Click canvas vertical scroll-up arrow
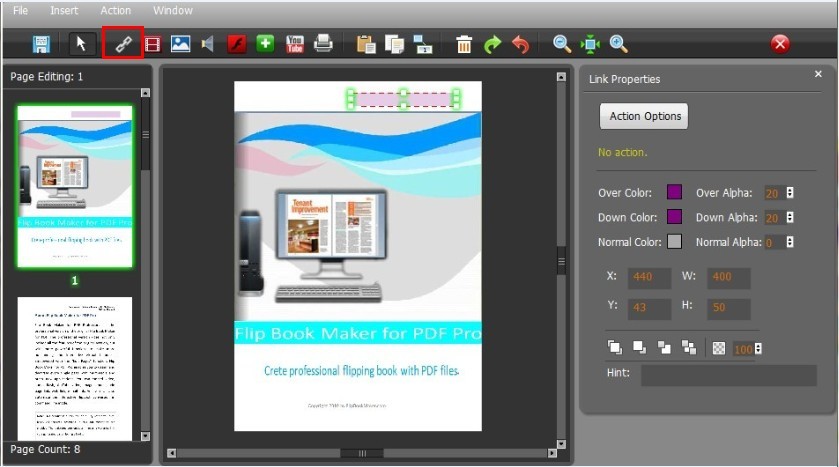This screenshot has width=839, height=467. (561, 77)
